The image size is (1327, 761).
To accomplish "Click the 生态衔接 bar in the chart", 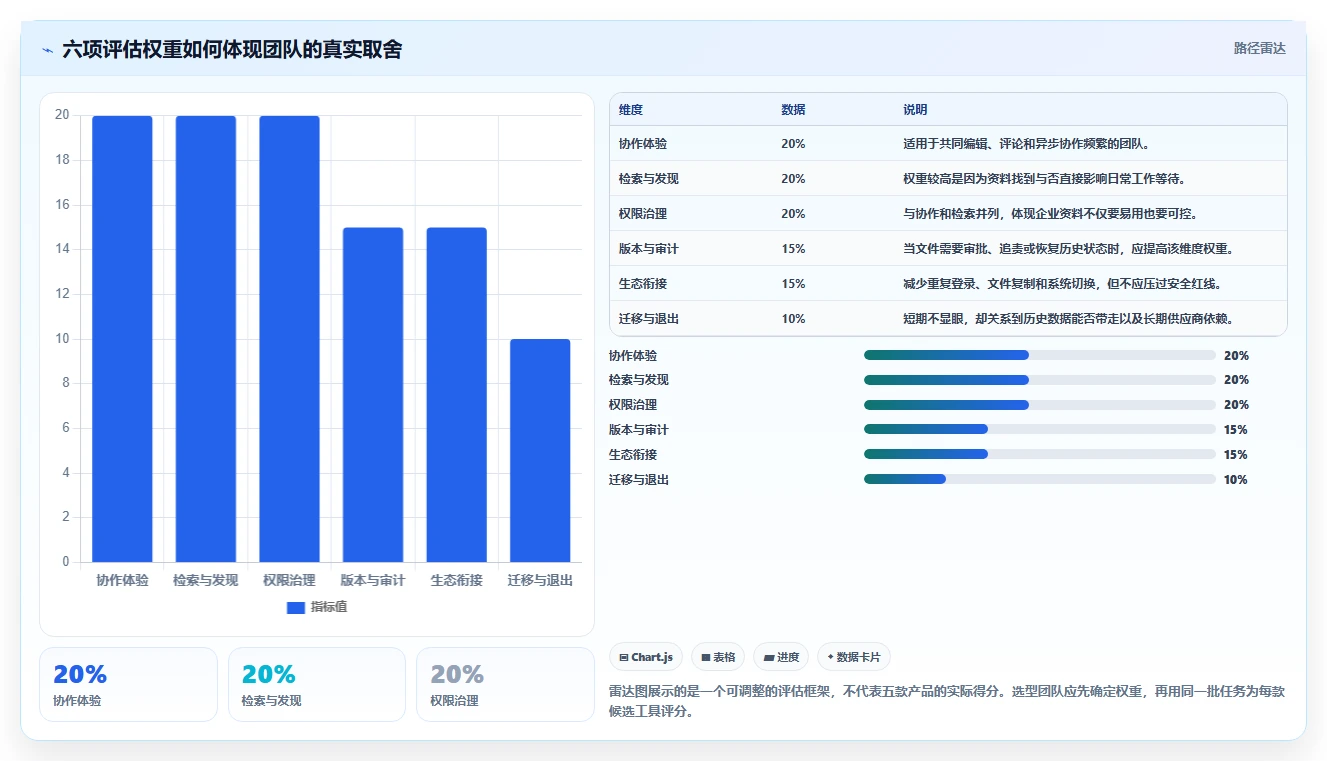I will pos(456,395).
